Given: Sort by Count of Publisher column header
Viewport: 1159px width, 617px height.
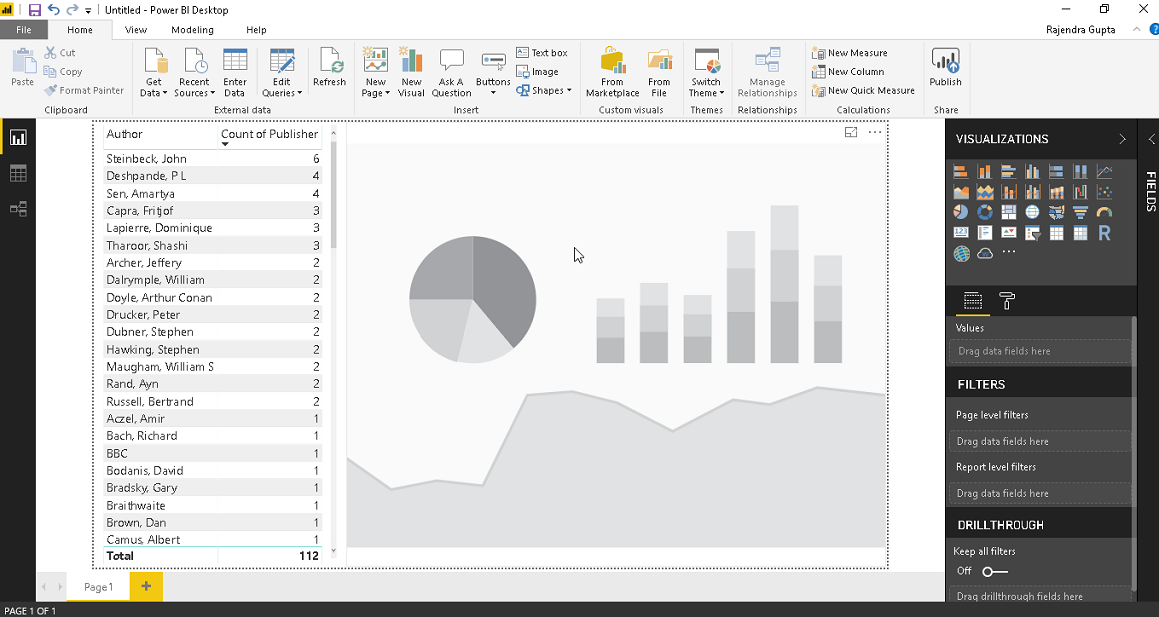Looking at the screenshot, I should [269, 134].
